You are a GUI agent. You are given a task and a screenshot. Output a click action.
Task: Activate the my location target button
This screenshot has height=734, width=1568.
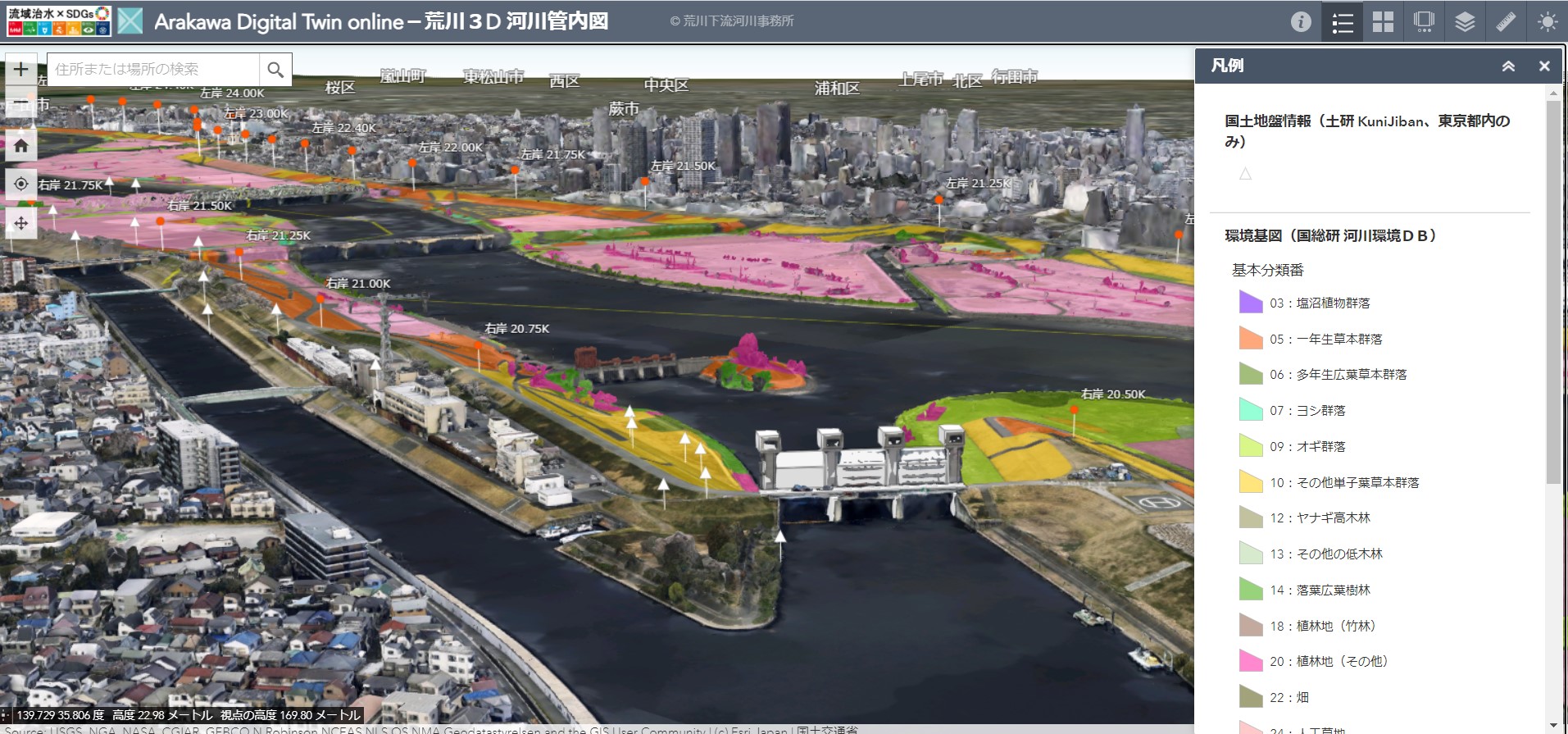pyautogui.click(x=21, y=185)
